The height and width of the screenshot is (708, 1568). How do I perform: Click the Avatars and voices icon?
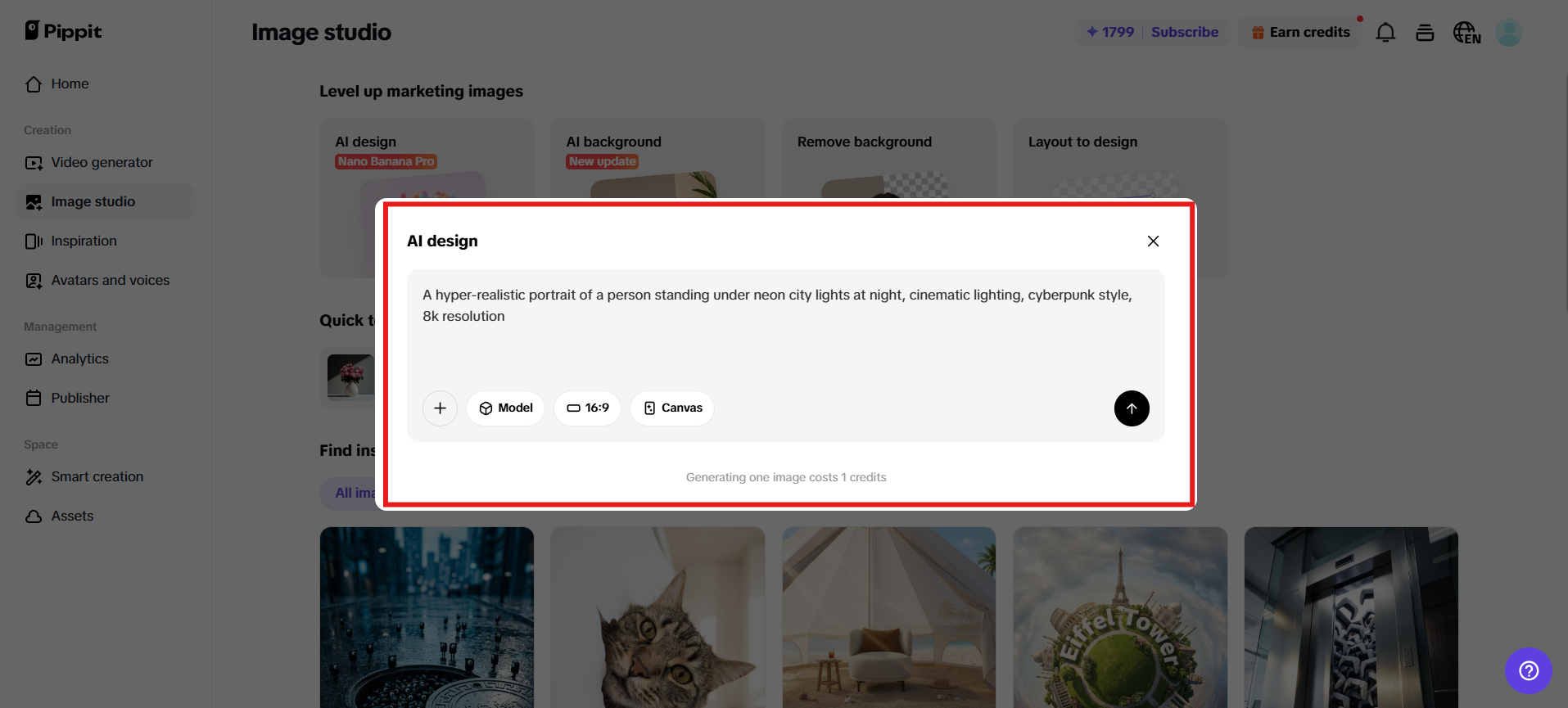34,281
